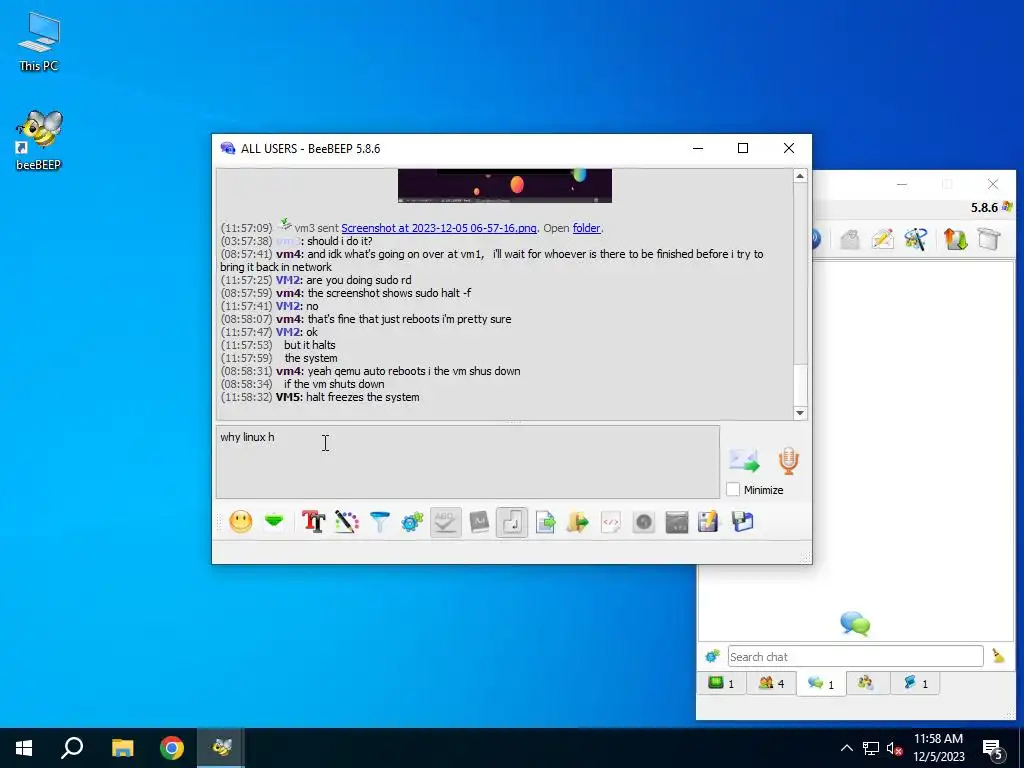The image size is (1024, 768).
Task: Click the tools network icon in main window
Action: pyautogui.click(x=916, y=239)
